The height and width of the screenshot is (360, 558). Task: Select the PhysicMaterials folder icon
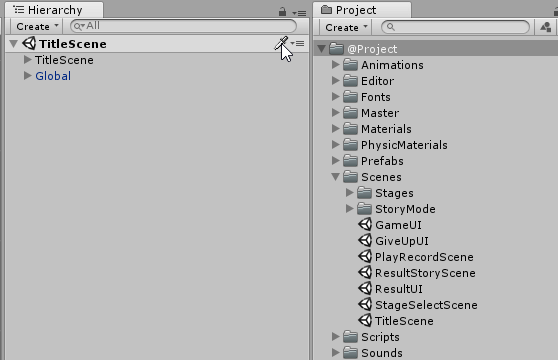[351, 145]
